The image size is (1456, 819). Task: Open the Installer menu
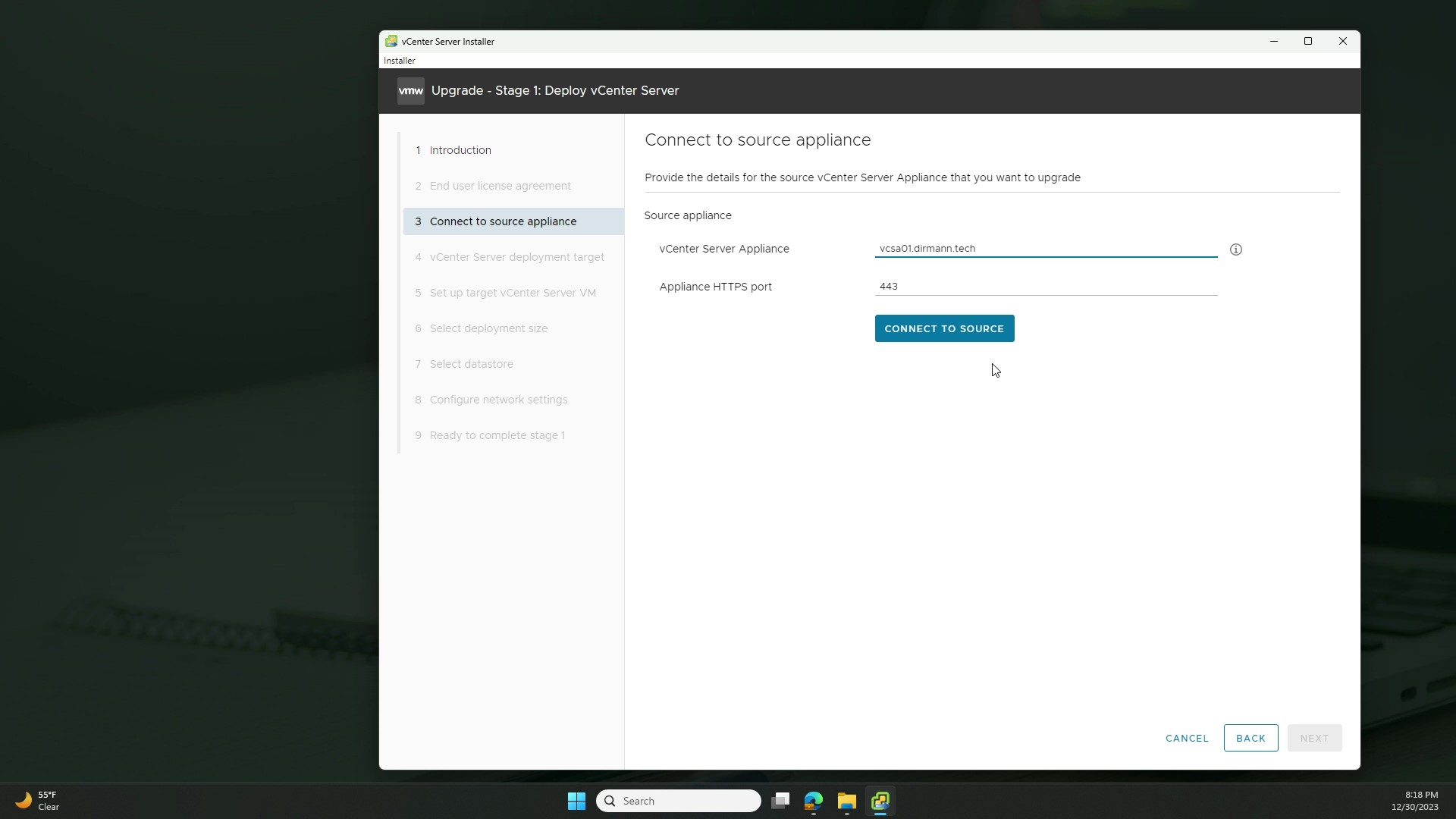(x=400, y=61)
